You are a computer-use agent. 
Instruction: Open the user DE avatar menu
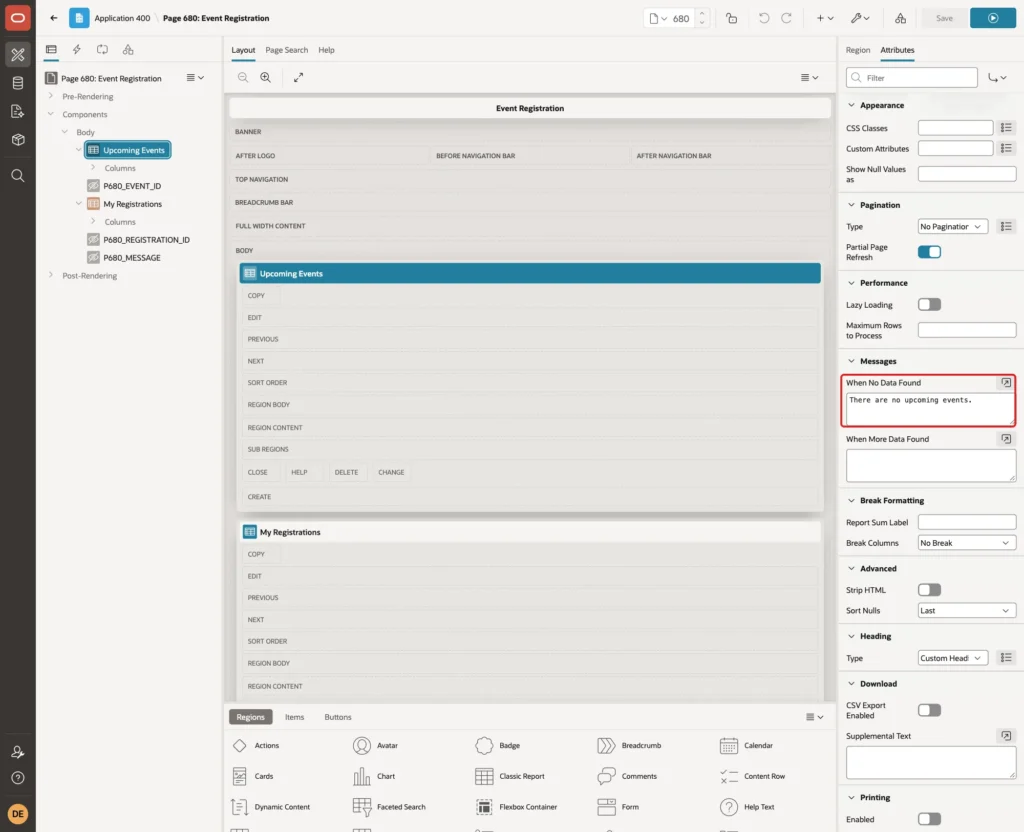coord(18,814)
